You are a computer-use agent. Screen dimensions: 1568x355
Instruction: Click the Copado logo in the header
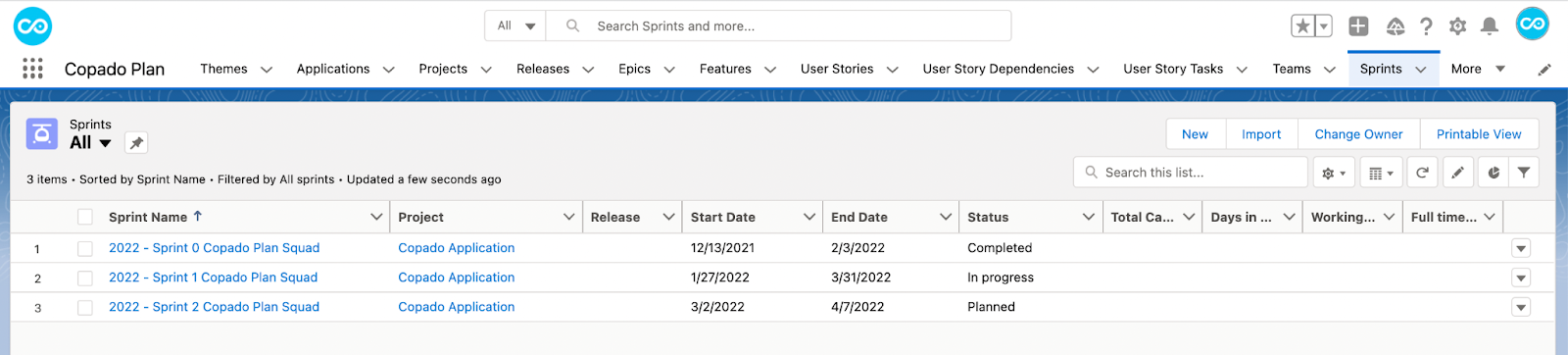[x=32, y=26]
